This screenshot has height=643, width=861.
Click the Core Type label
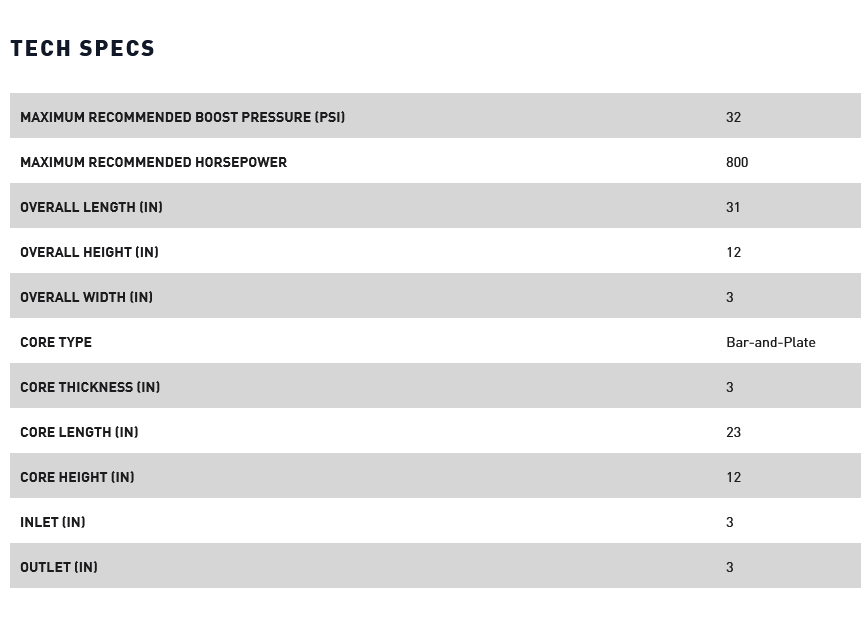click(x=56, y=342)
